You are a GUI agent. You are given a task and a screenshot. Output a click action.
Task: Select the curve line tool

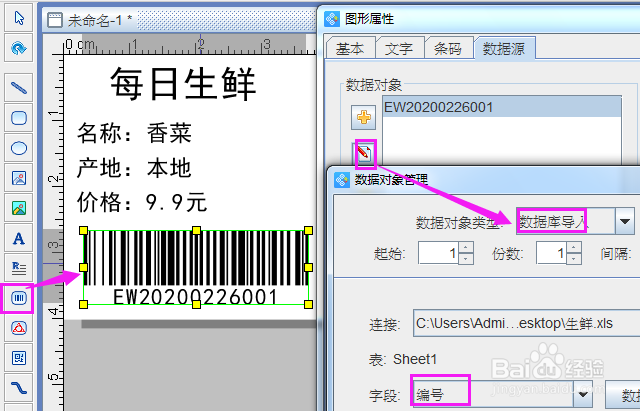(x=19, y=388)
